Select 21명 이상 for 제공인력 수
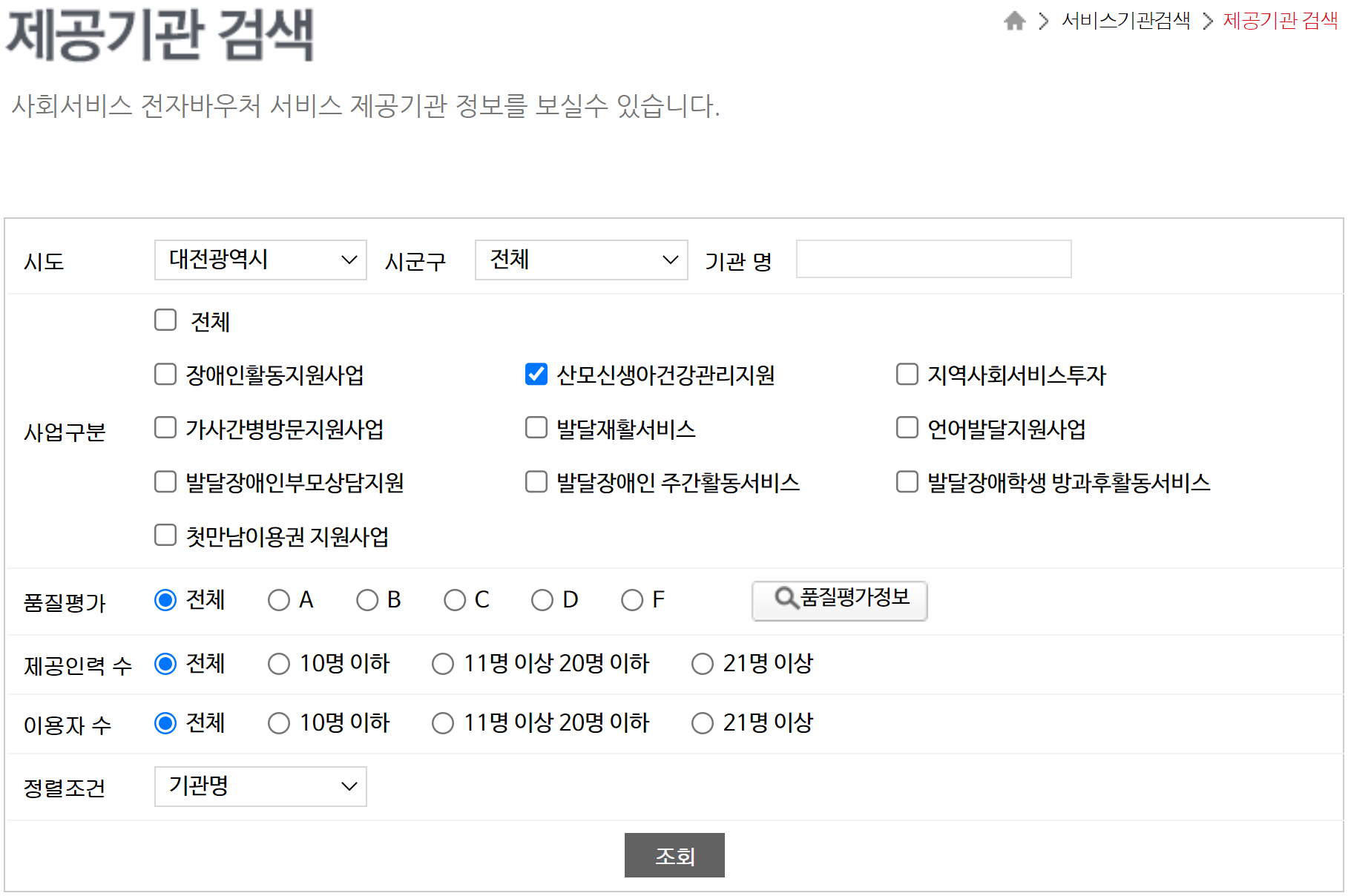Viewport: 1351px width, 896px height. tap(703, 663)
